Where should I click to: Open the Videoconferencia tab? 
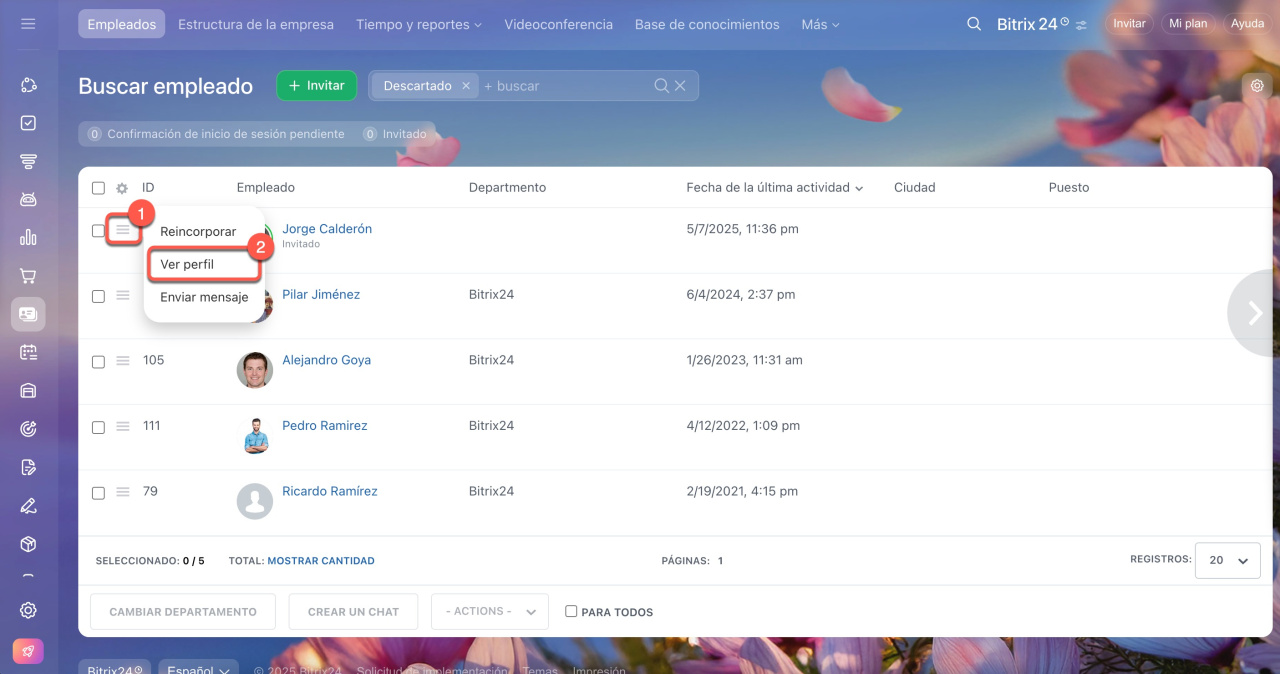click(x=558, y=24)
